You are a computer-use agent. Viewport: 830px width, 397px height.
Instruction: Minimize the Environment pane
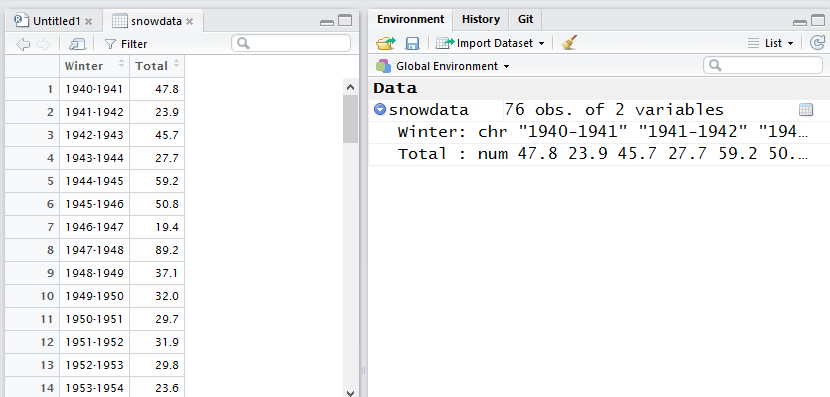point(800,22)
